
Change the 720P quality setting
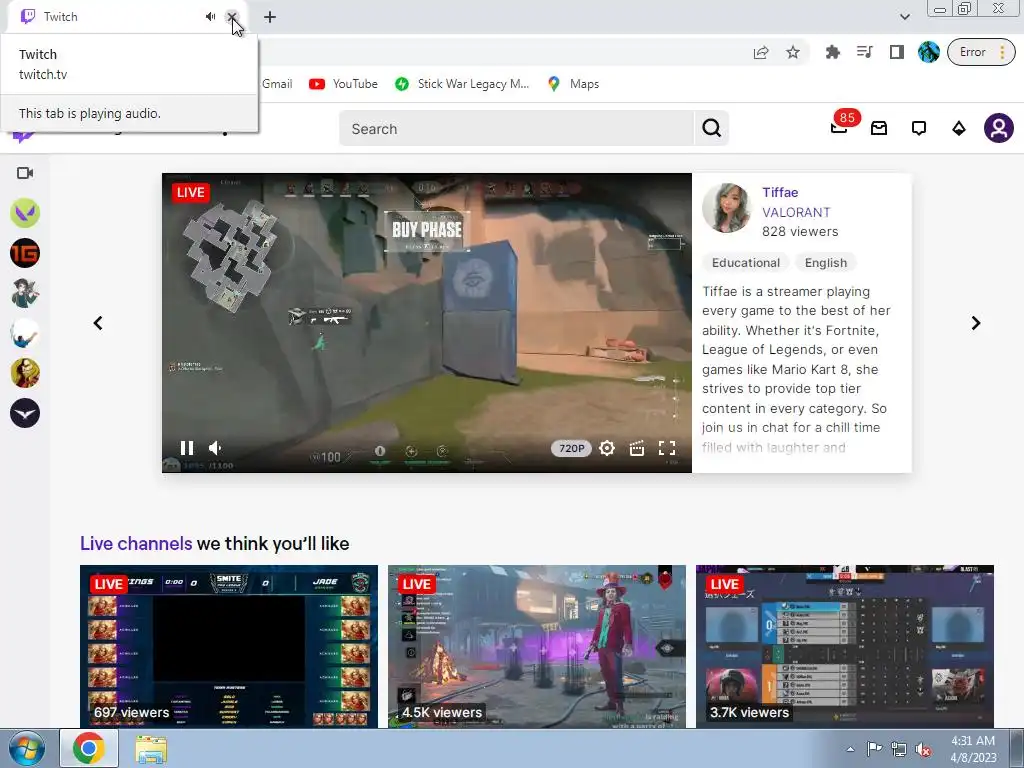point(571,448)
